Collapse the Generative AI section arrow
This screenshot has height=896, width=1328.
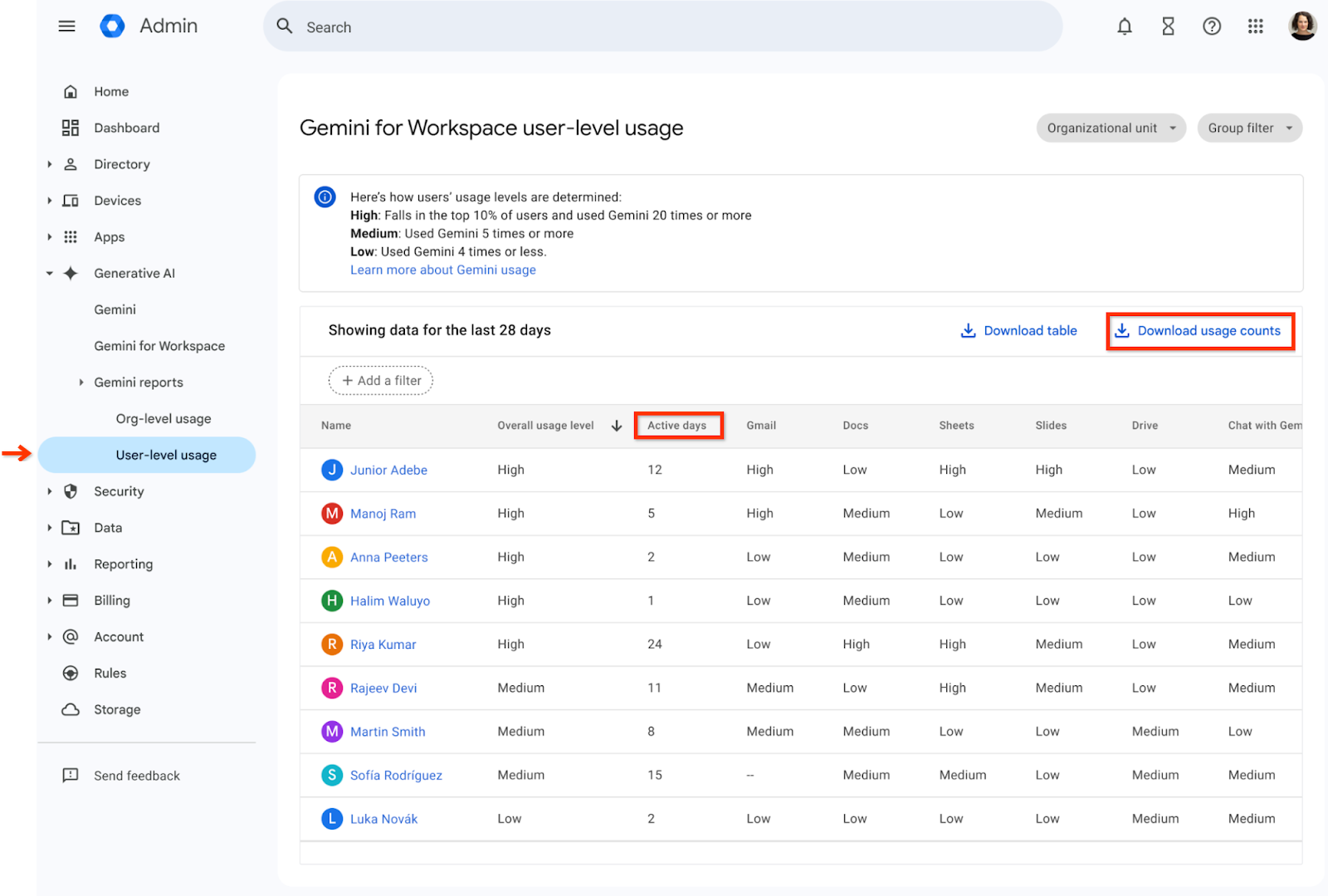coord(50,273)
